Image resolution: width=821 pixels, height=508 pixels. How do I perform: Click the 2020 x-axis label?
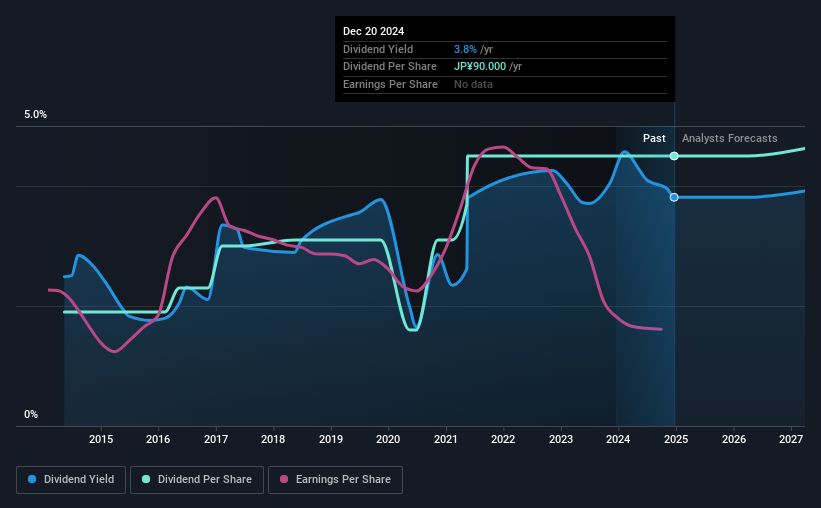[388, 439]
